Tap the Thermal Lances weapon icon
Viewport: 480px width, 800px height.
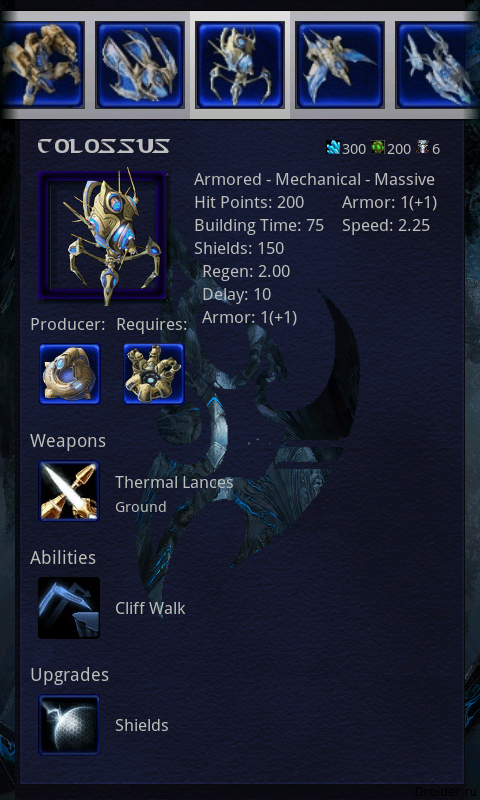pyautogui.click(x=69, y=491)
